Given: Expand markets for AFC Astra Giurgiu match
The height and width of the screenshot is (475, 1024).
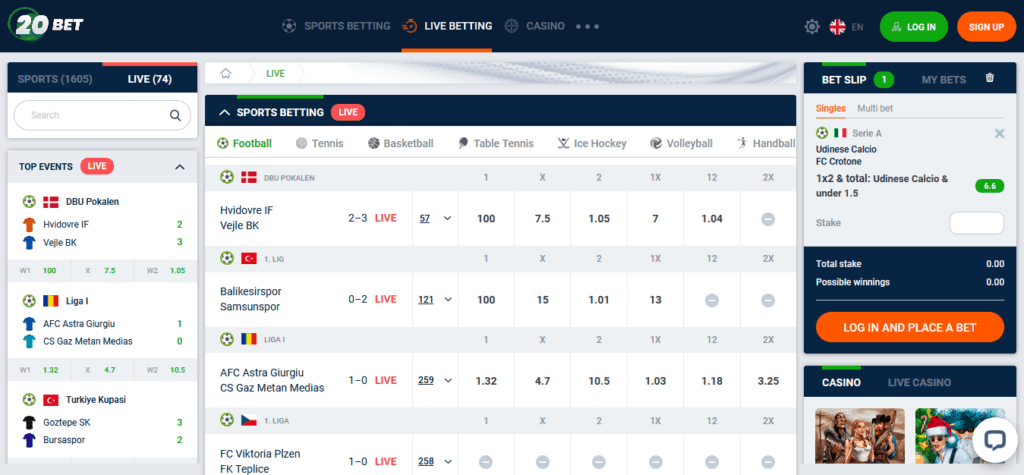Looking at the screenshot, I should click(x=447, y=380).
